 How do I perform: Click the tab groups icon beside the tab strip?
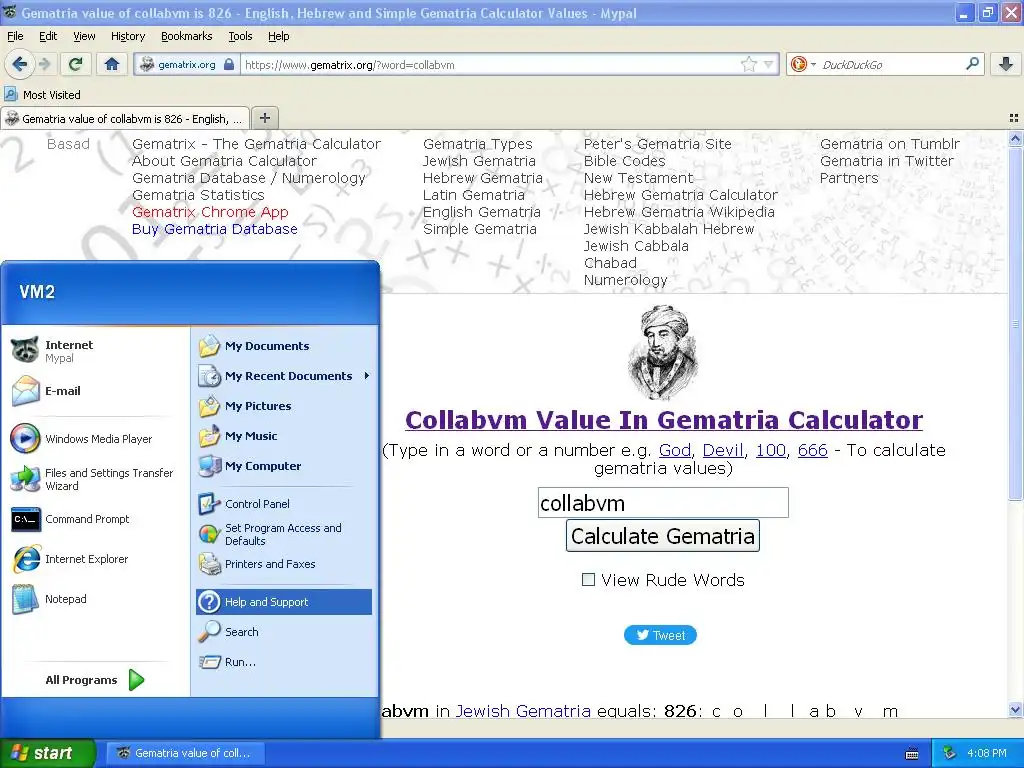[x=1014, y=118]
